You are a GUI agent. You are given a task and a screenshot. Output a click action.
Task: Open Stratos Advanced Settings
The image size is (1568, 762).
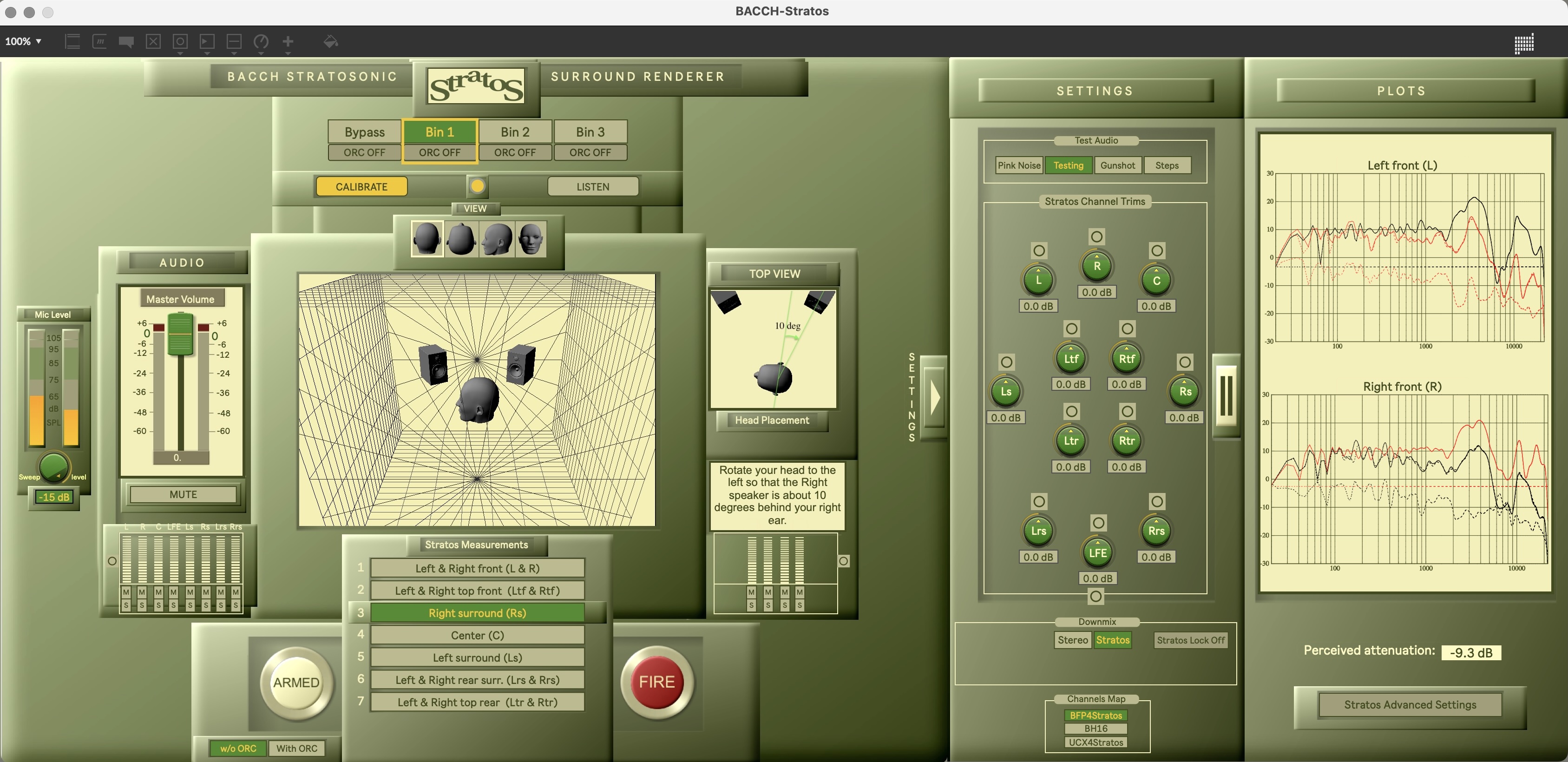(1410, 705)
